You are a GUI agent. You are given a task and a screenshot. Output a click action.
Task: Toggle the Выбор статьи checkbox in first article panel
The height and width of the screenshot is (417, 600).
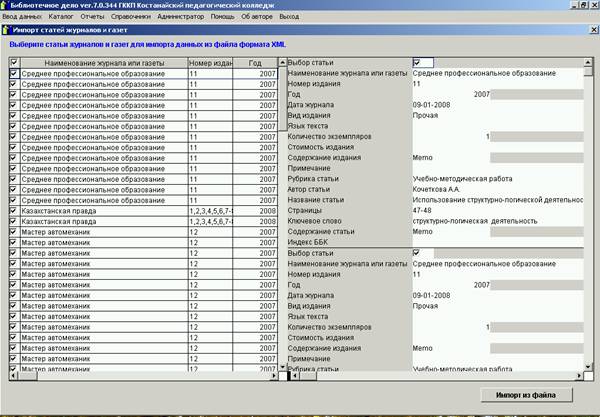tap(417, 62)
